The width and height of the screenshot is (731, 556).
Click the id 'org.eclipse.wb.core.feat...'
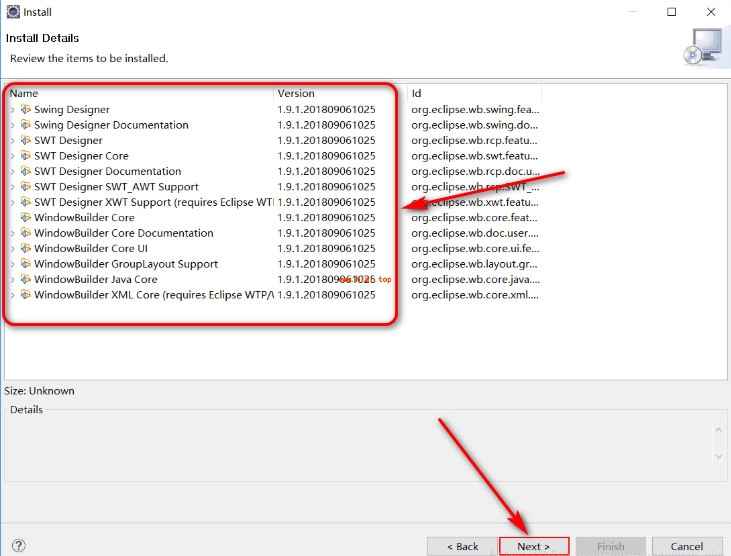474,217
